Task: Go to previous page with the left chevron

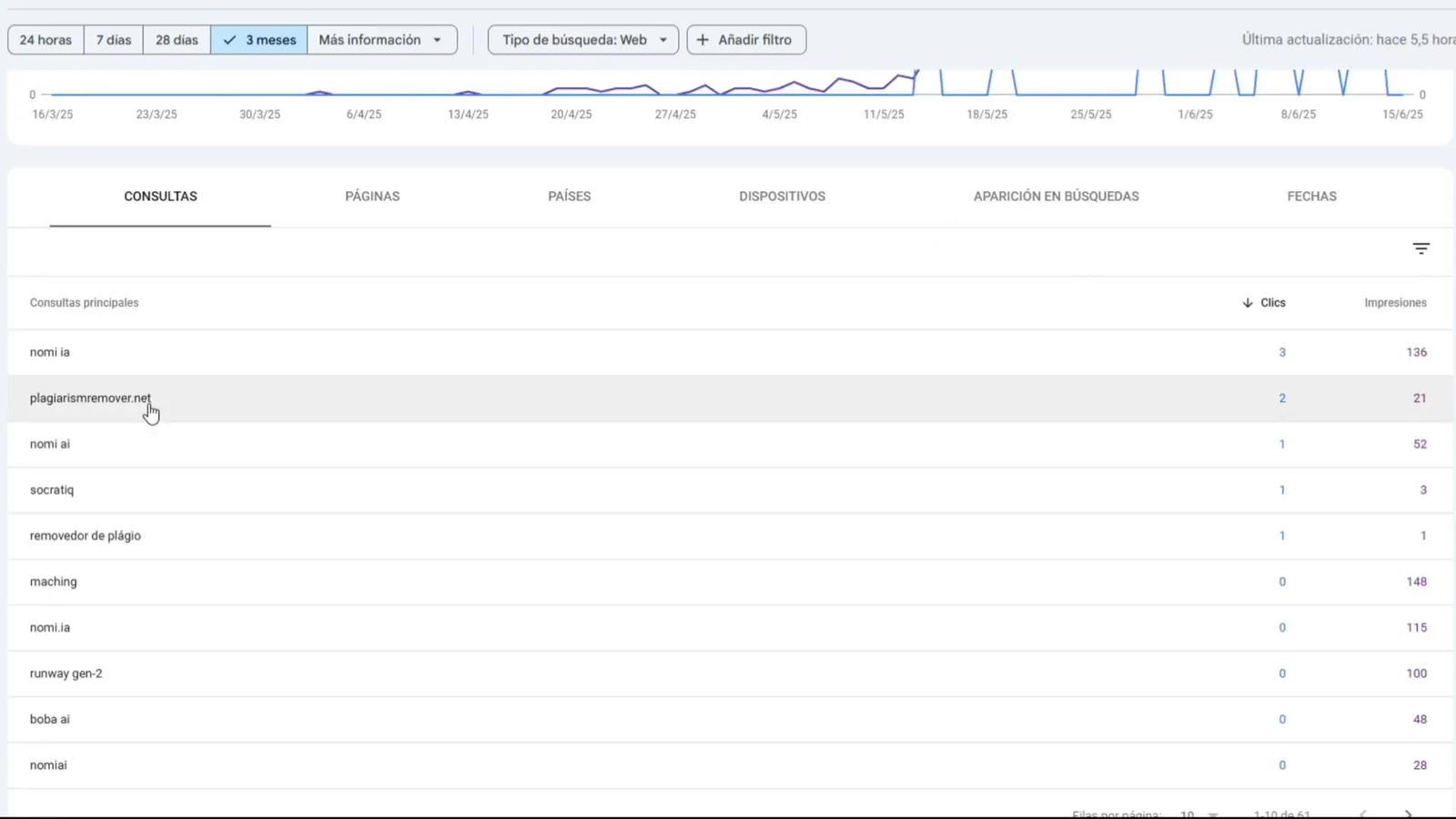Action: point(1362,813)
